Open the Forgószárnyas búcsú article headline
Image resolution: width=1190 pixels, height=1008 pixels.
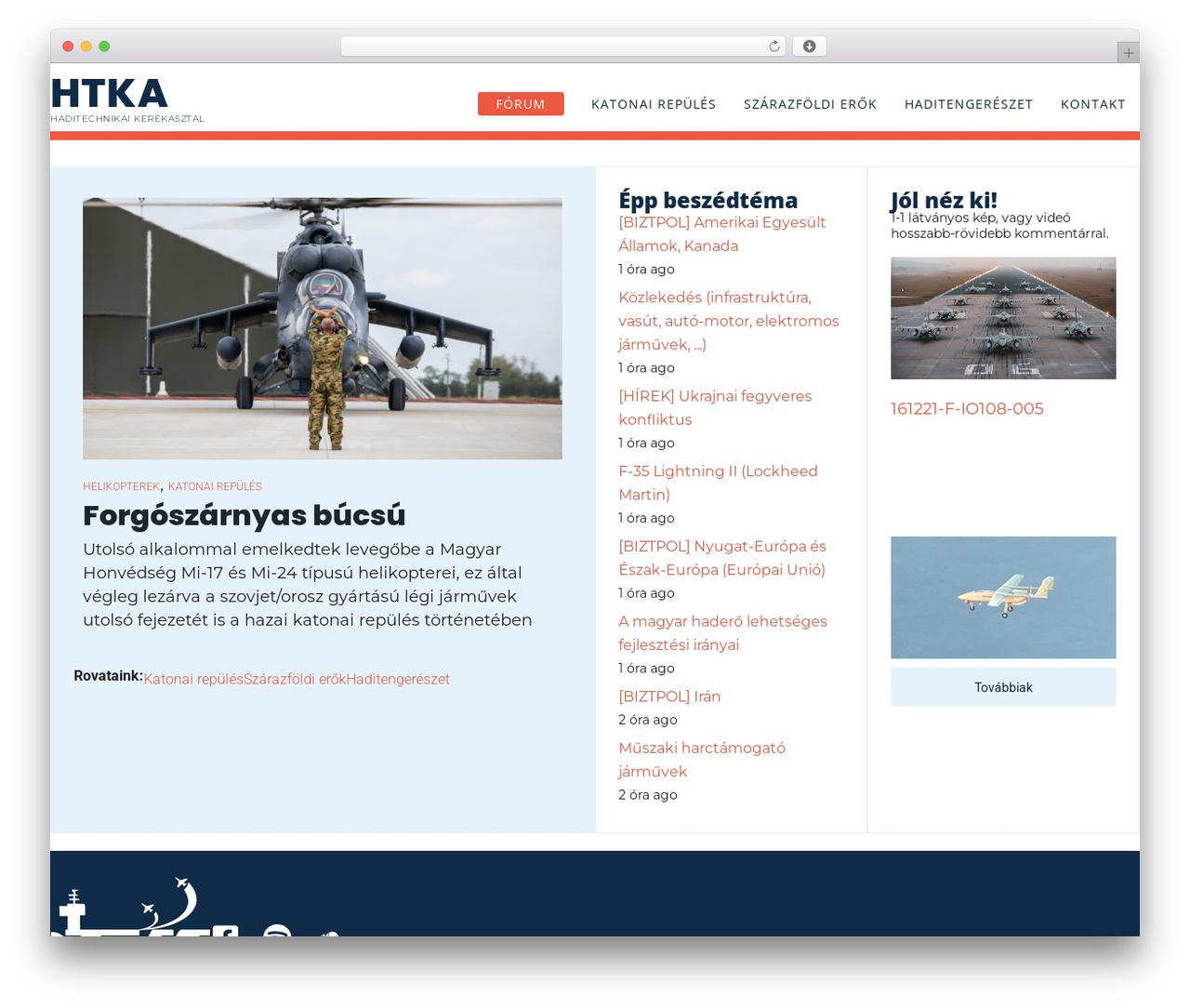(245, 515)
